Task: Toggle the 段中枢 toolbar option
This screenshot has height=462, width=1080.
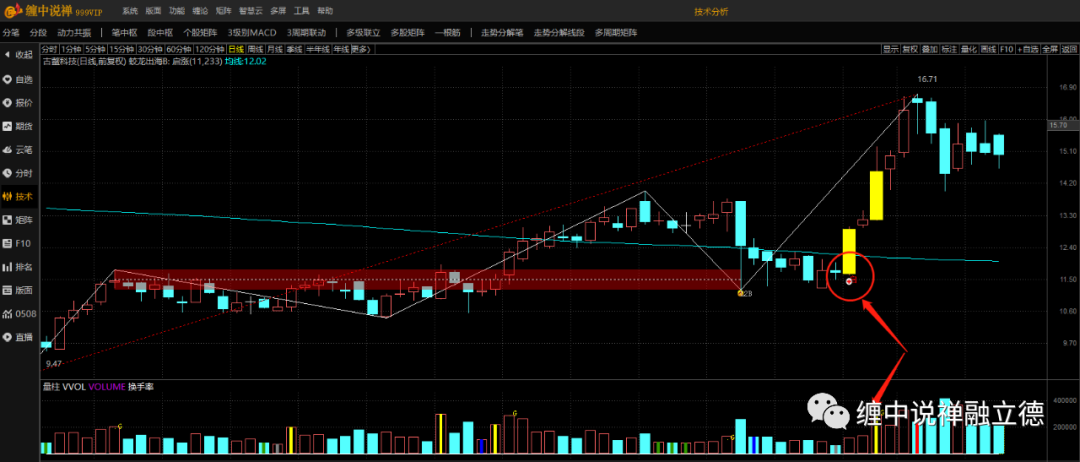Action: [160, 32]
